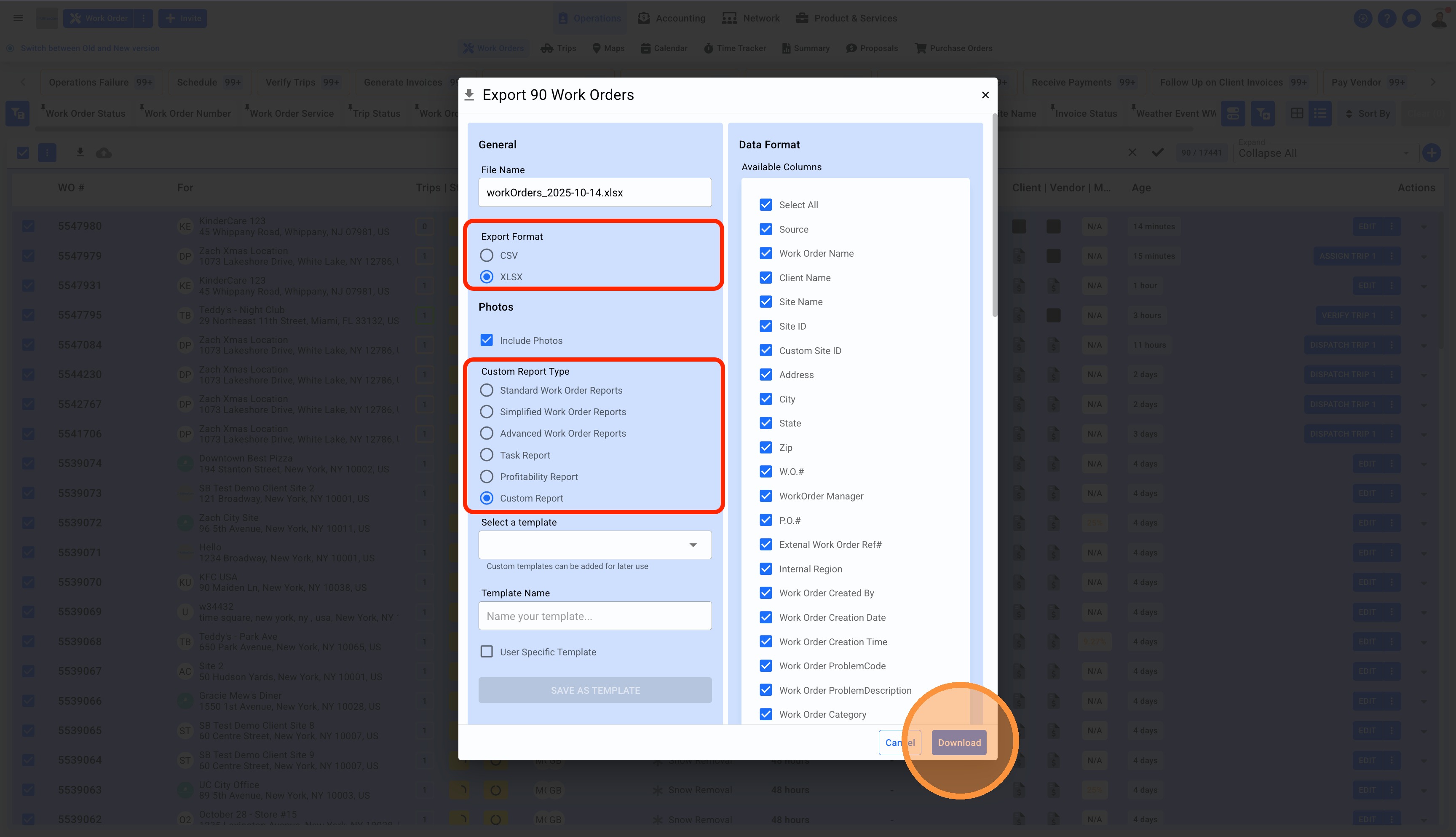1456x837 pixels.
Task: Choose the Profitability Report option
Action: tap(487, 477)
